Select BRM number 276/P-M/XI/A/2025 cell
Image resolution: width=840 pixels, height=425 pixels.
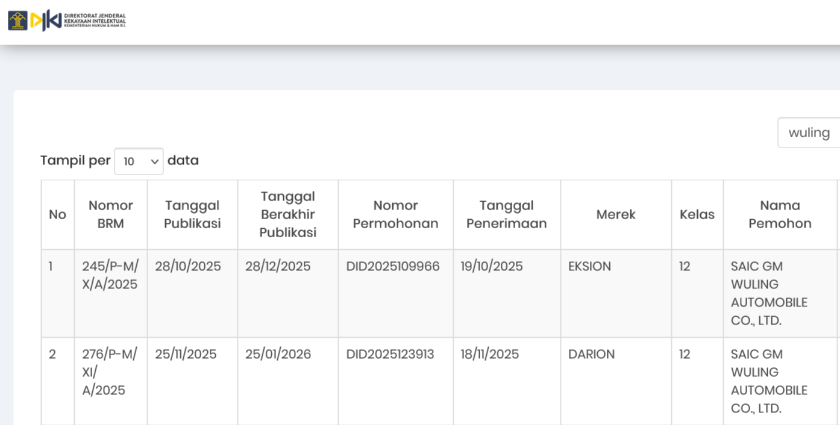[110, 372]
